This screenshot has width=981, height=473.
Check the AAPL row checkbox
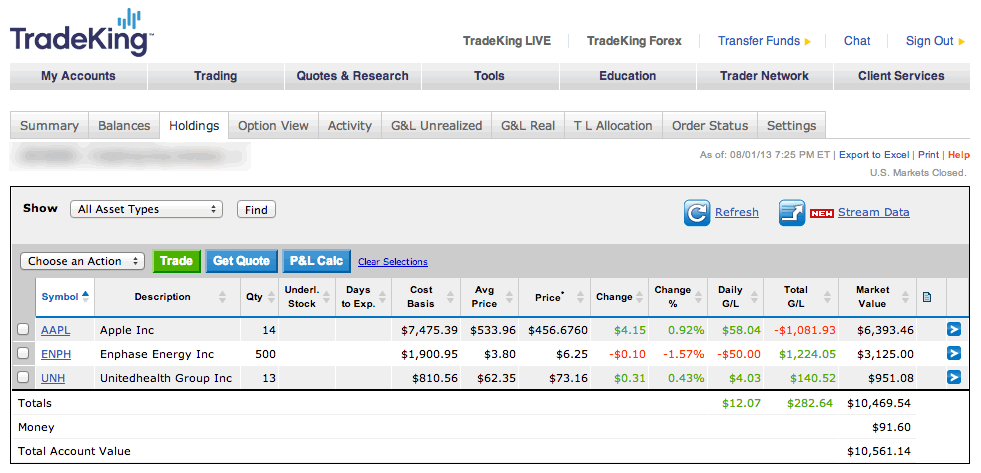(x=23, y=329)
